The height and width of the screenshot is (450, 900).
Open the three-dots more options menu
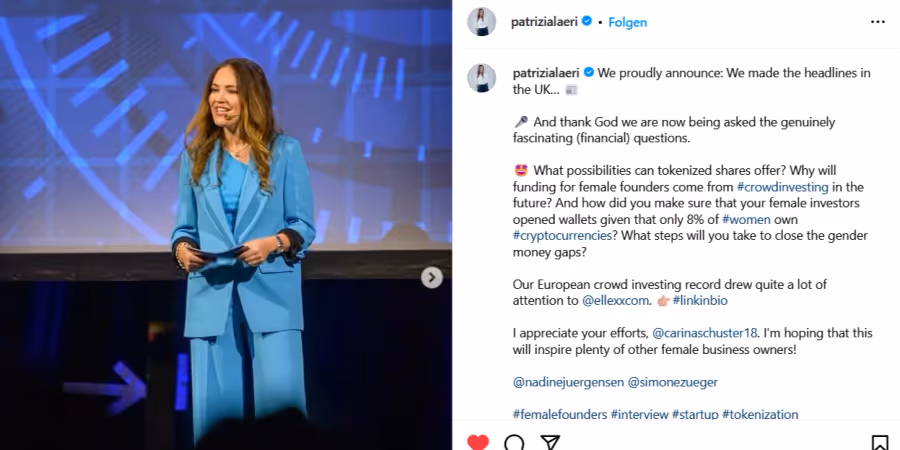coord(878,22)
